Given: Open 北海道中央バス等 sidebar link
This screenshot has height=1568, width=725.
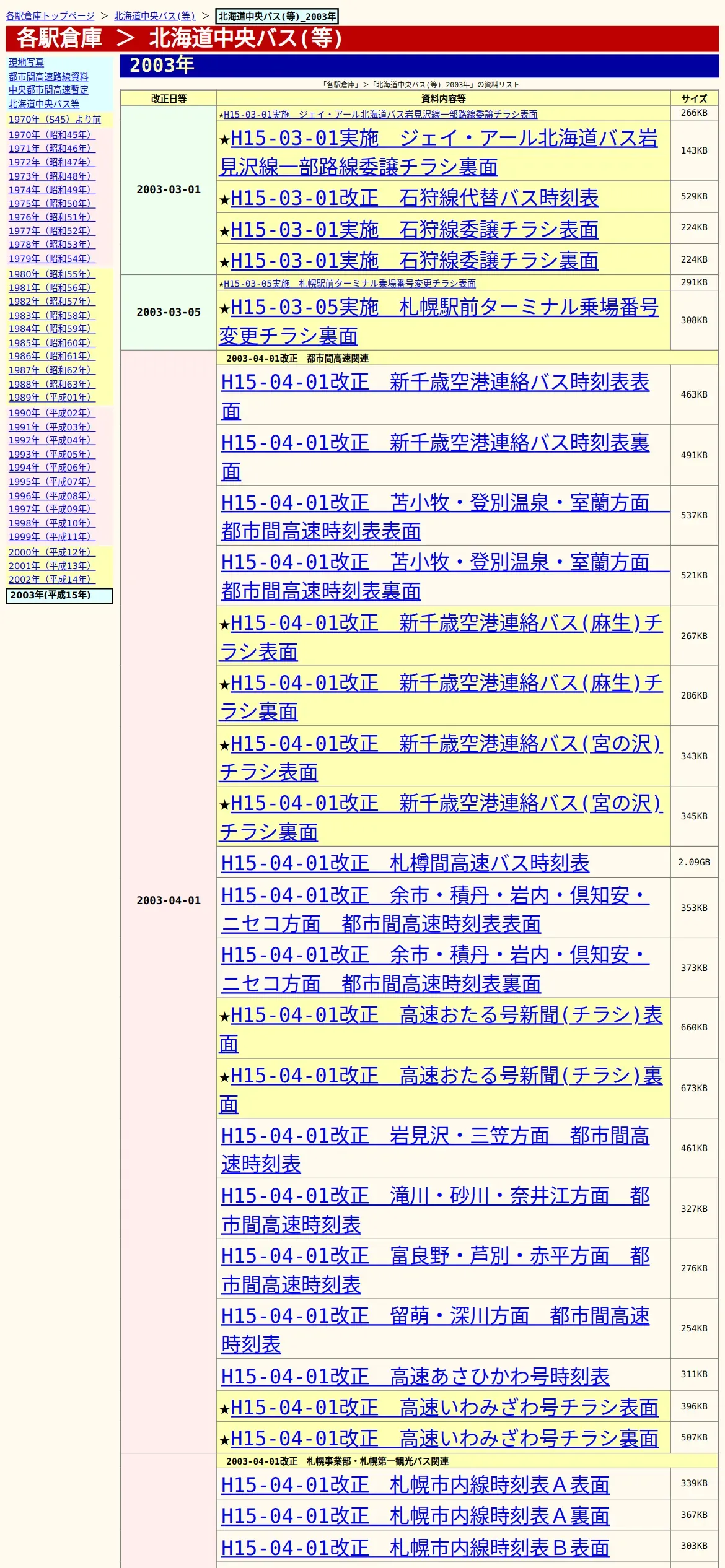Looking at the screenshot, I should [x=44, y=104].
